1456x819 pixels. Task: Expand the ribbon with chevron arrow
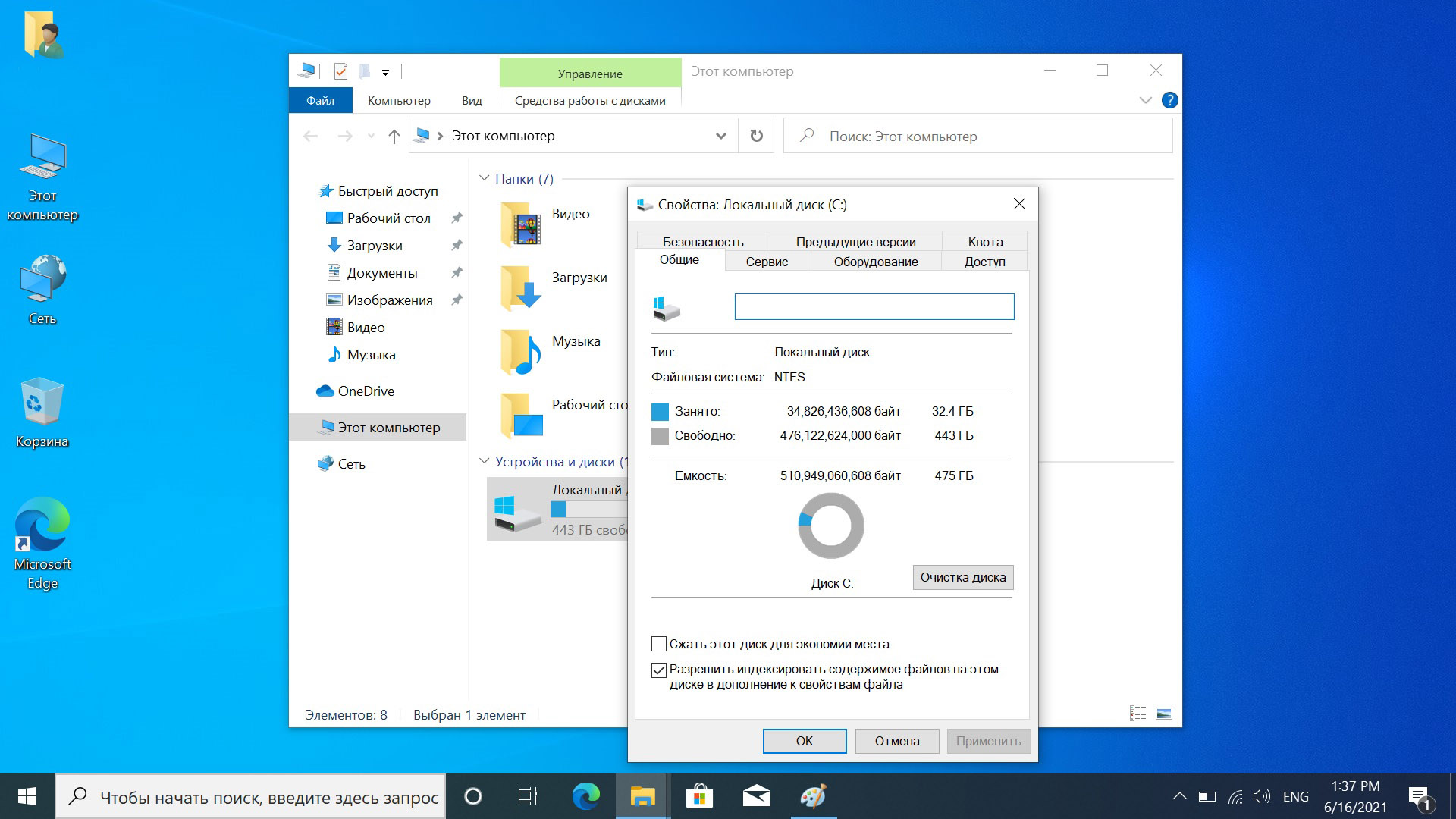pyautogui.click(x=1145, y=100)
